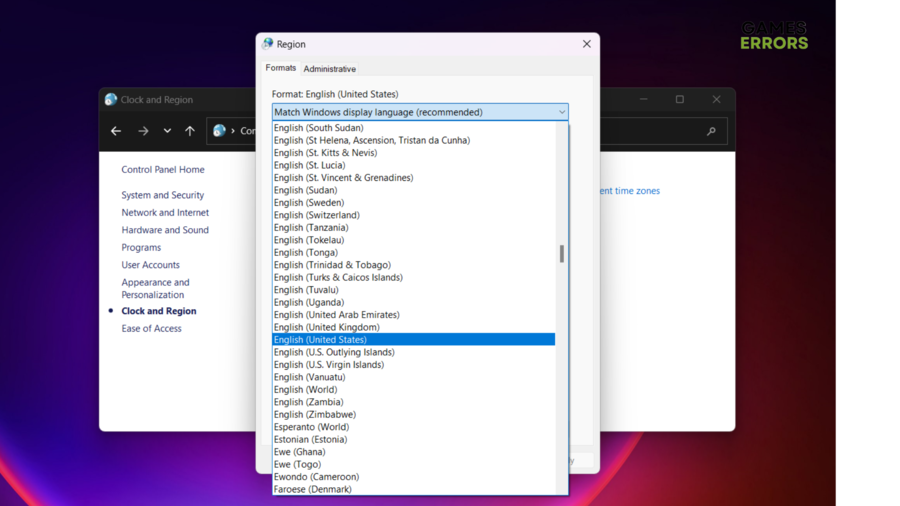900x506 pixels.
Task: Pick Estonian (Estonia) in the list
Action: pyautogui.click(x=310, y=439)
